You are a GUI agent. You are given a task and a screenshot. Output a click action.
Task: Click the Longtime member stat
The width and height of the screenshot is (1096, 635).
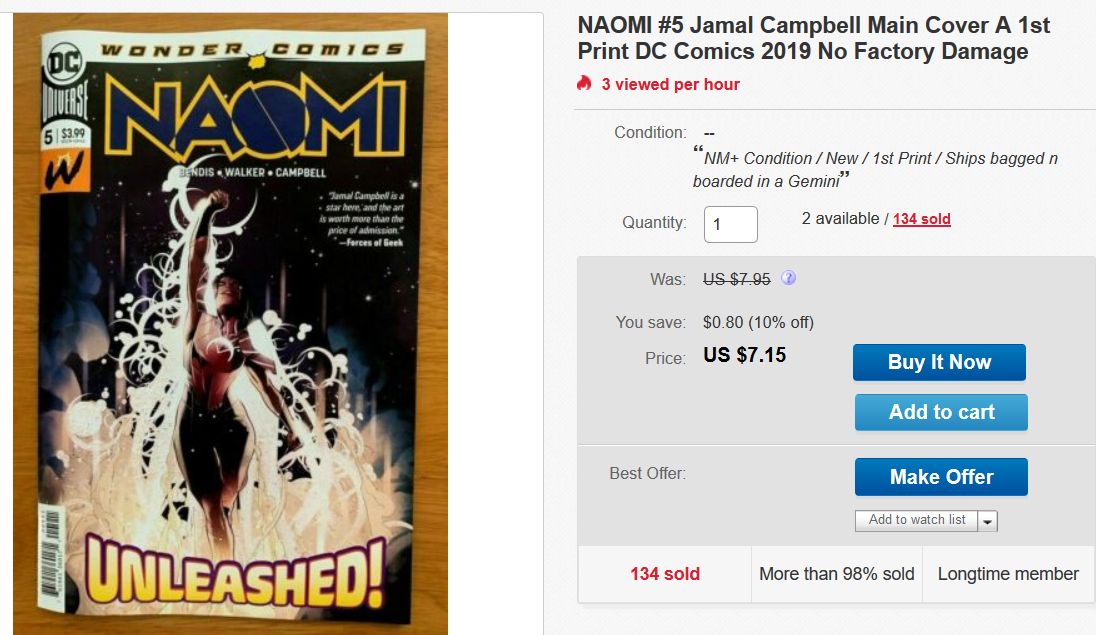click(x=1007, y=574)
